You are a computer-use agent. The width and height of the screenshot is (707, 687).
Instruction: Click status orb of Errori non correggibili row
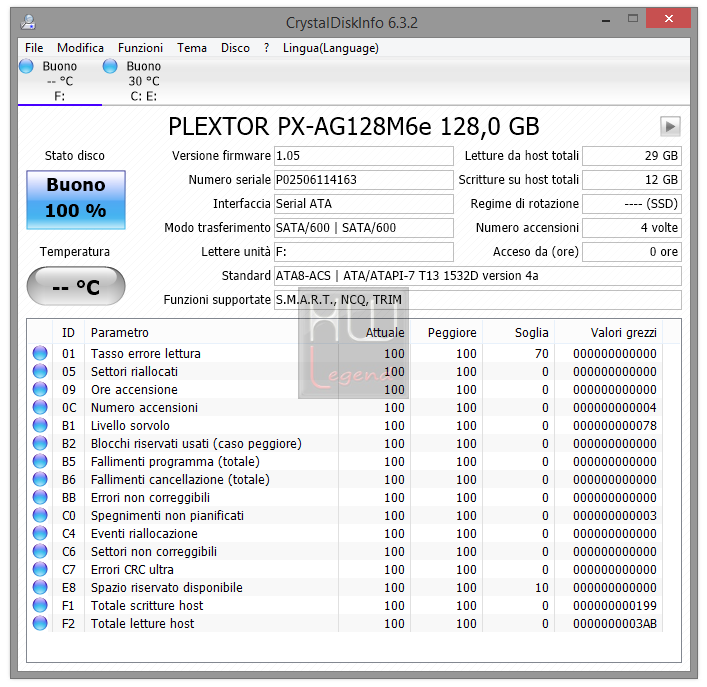(x=40, y=497)
